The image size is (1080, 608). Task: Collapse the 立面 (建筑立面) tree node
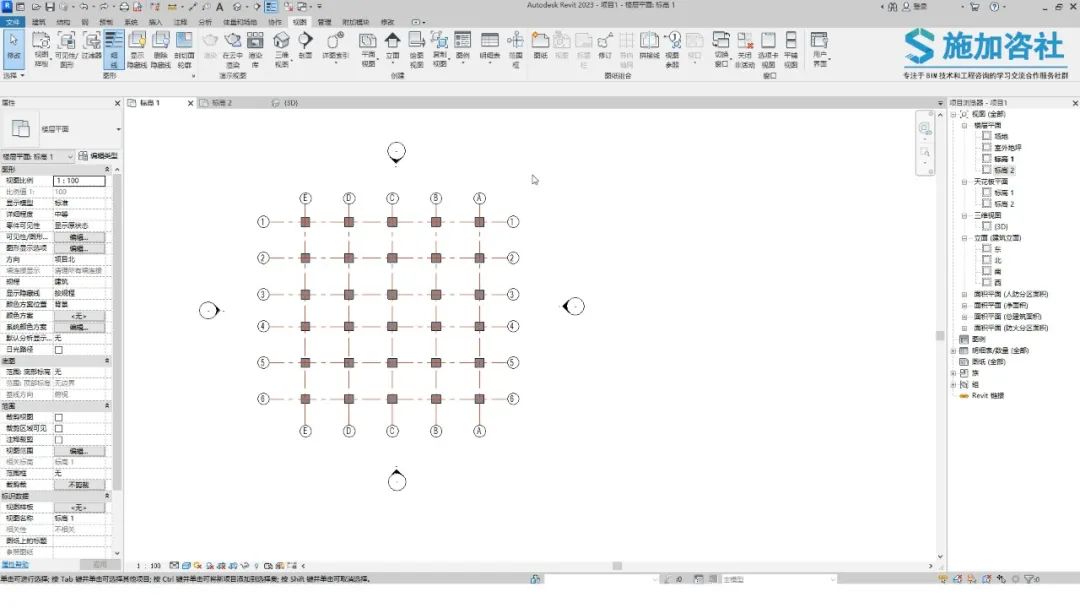[x=964, y=238]
